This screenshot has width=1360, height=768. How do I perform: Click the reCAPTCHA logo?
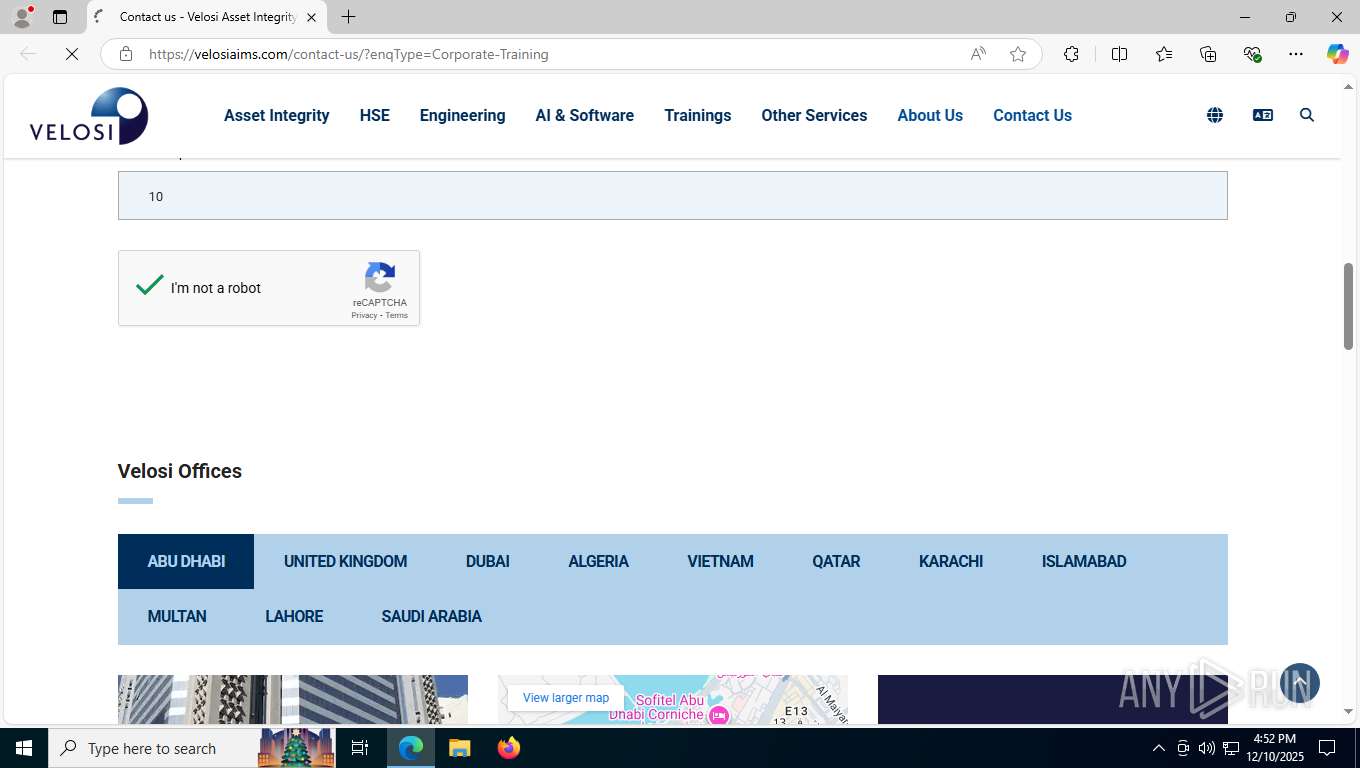tap(380, 277)
